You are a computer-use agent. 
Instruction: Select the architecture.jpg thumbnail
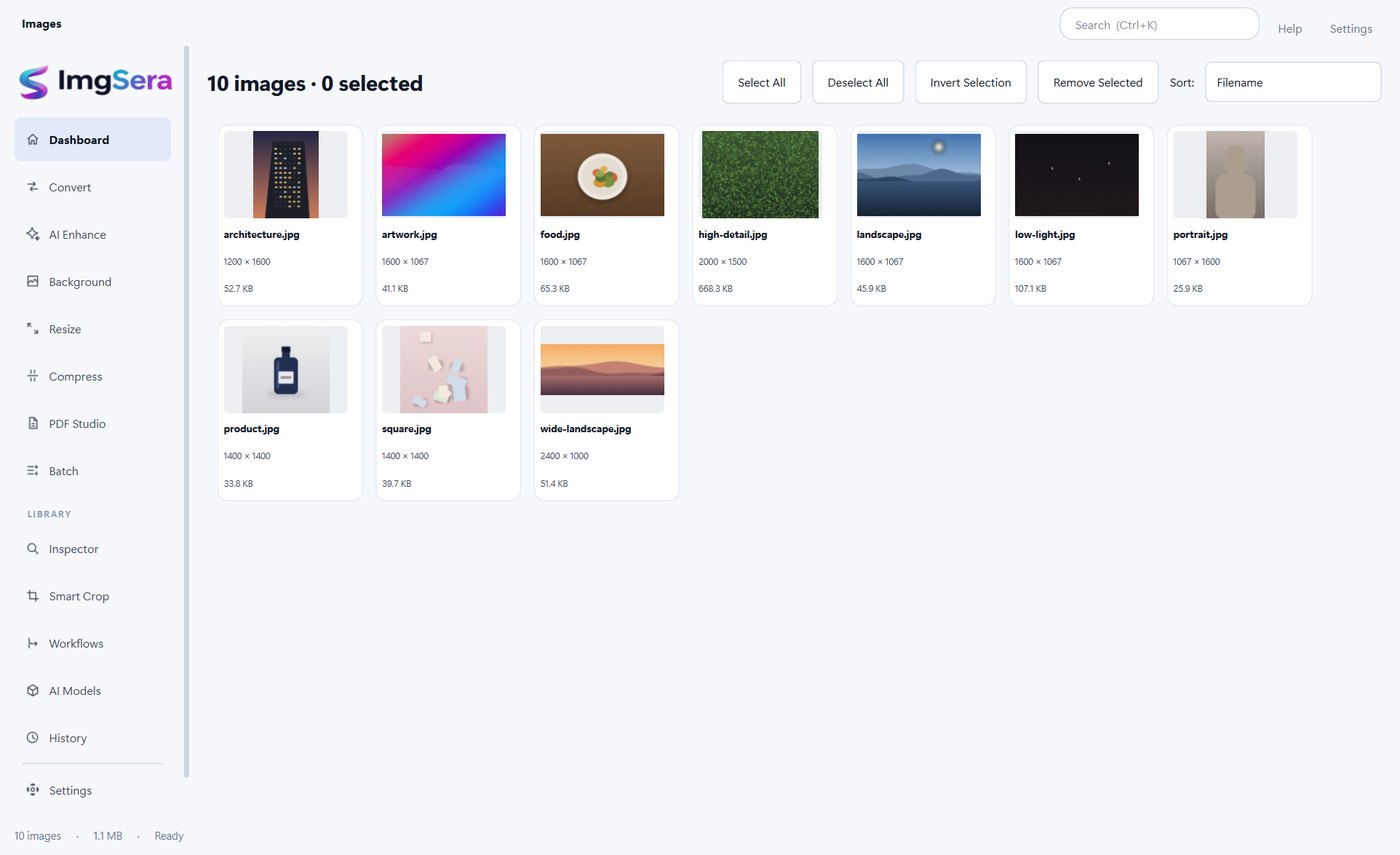(286, 174)
